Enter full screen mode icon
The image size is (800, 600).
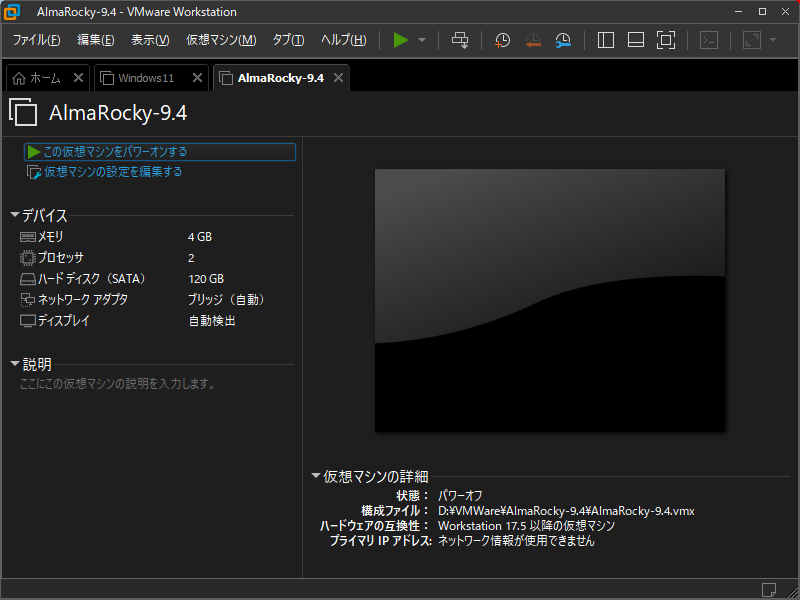click(x=666, y=40)
